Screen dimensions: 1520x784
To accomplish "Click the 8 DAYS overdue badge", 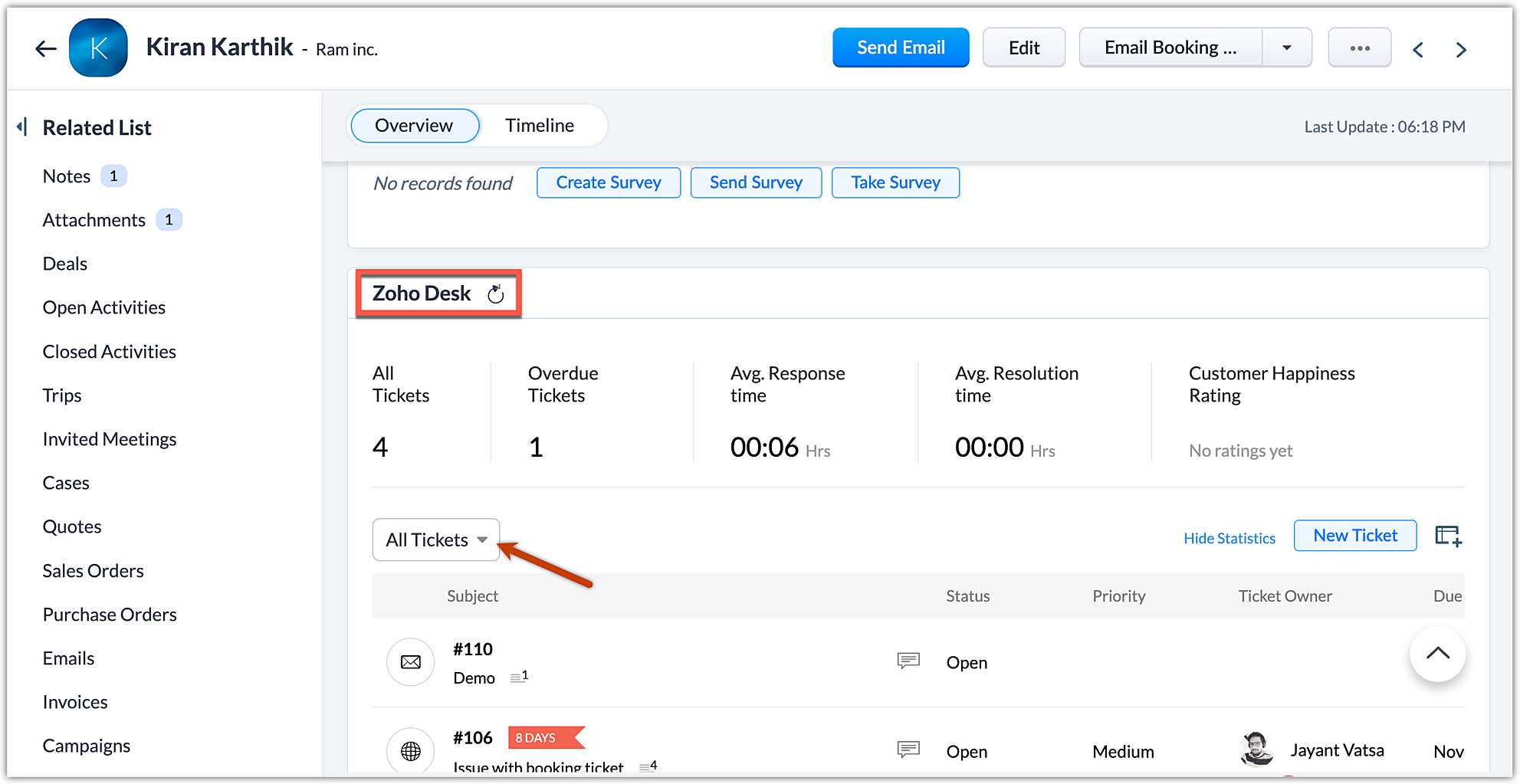I will tap(546, 738).
